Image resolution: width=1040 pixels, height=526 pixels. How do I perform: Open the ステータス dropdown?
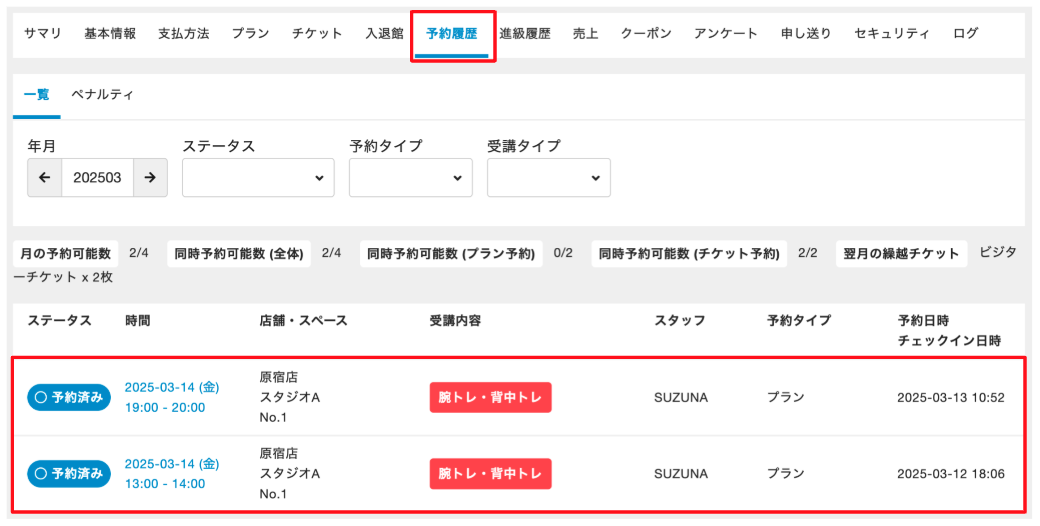[258, 178]
